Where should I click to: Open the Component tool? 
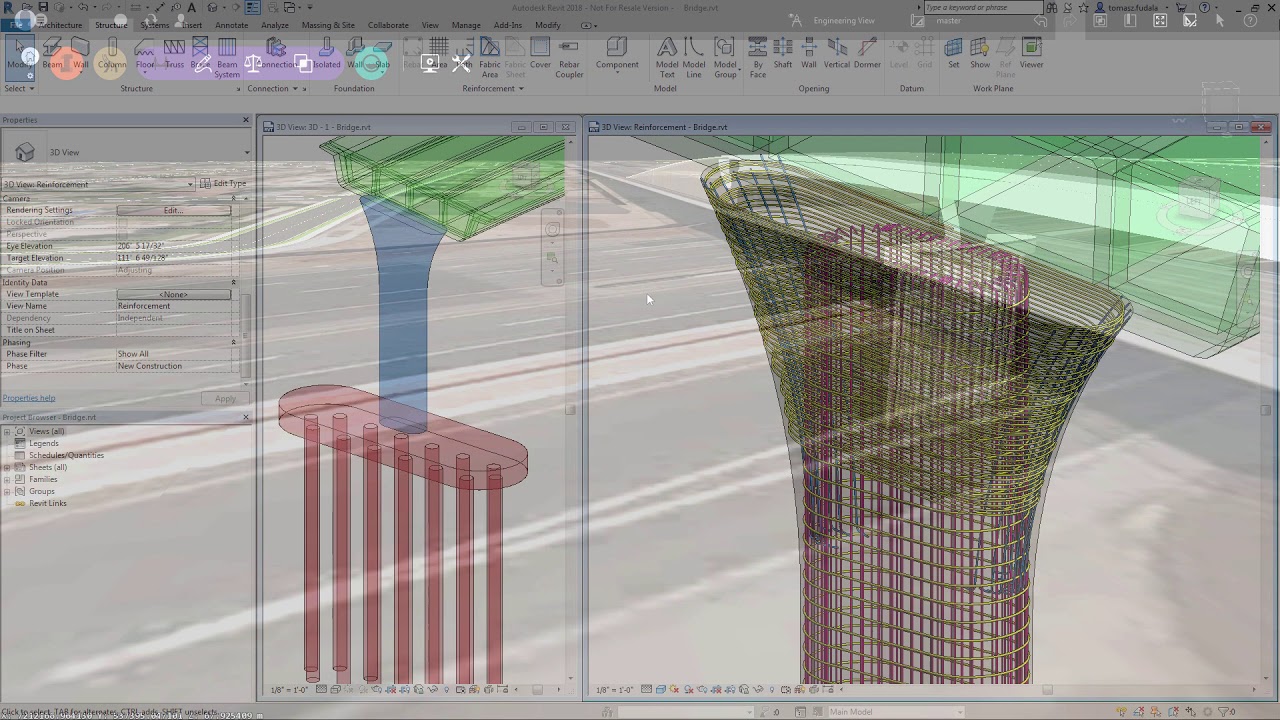click(x=617, y=55)
